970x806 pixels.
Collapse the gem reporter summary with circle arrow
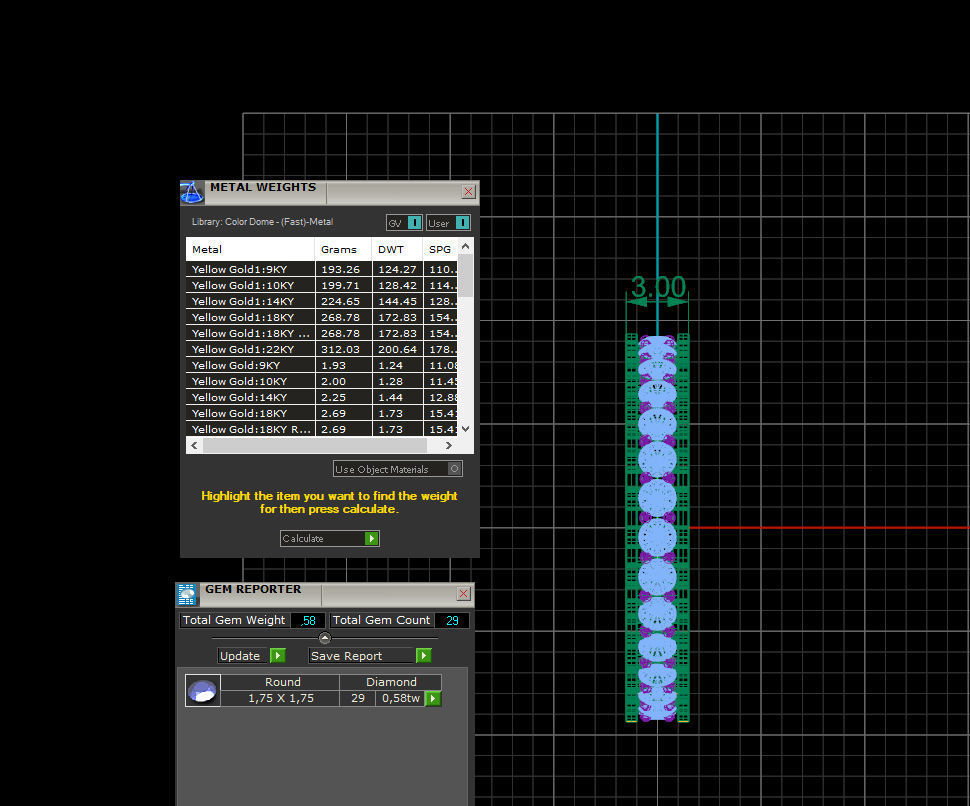coord(325,638)
